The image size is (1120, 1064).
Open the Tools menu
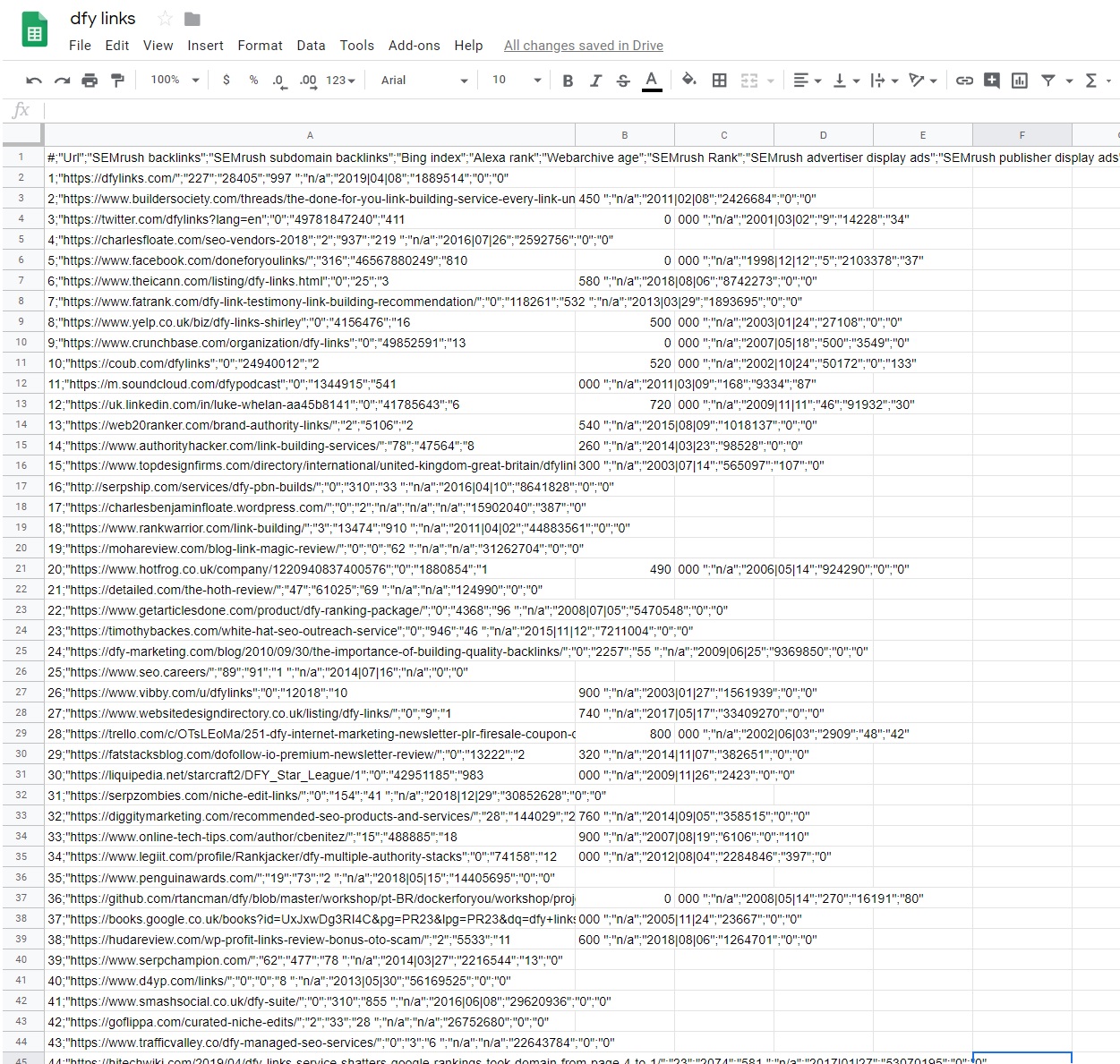pyautogui.click(x=356, y=46)
